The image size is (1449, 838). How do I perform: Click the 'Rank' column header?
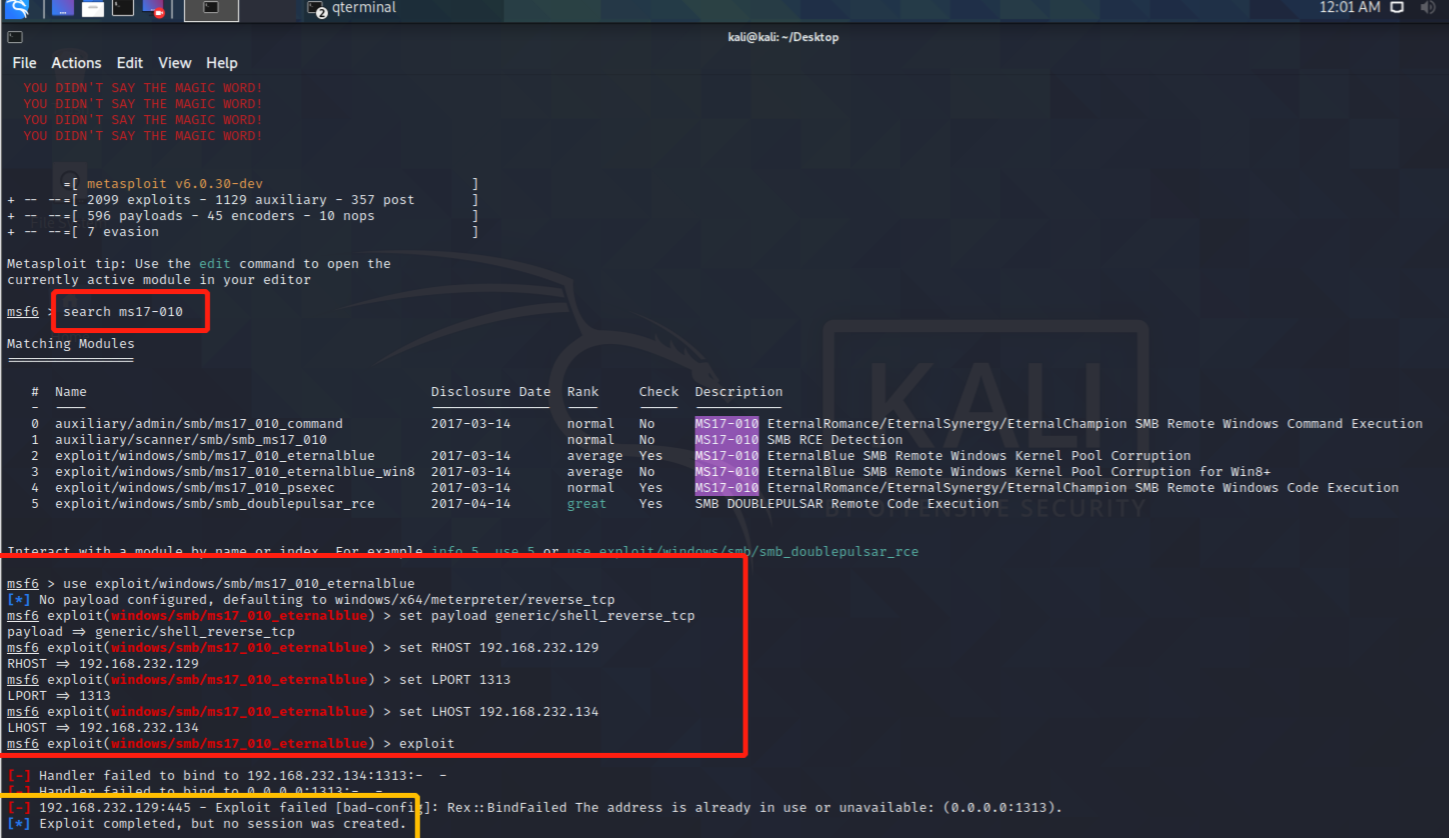pyautogui.click(x=583, y=392)
